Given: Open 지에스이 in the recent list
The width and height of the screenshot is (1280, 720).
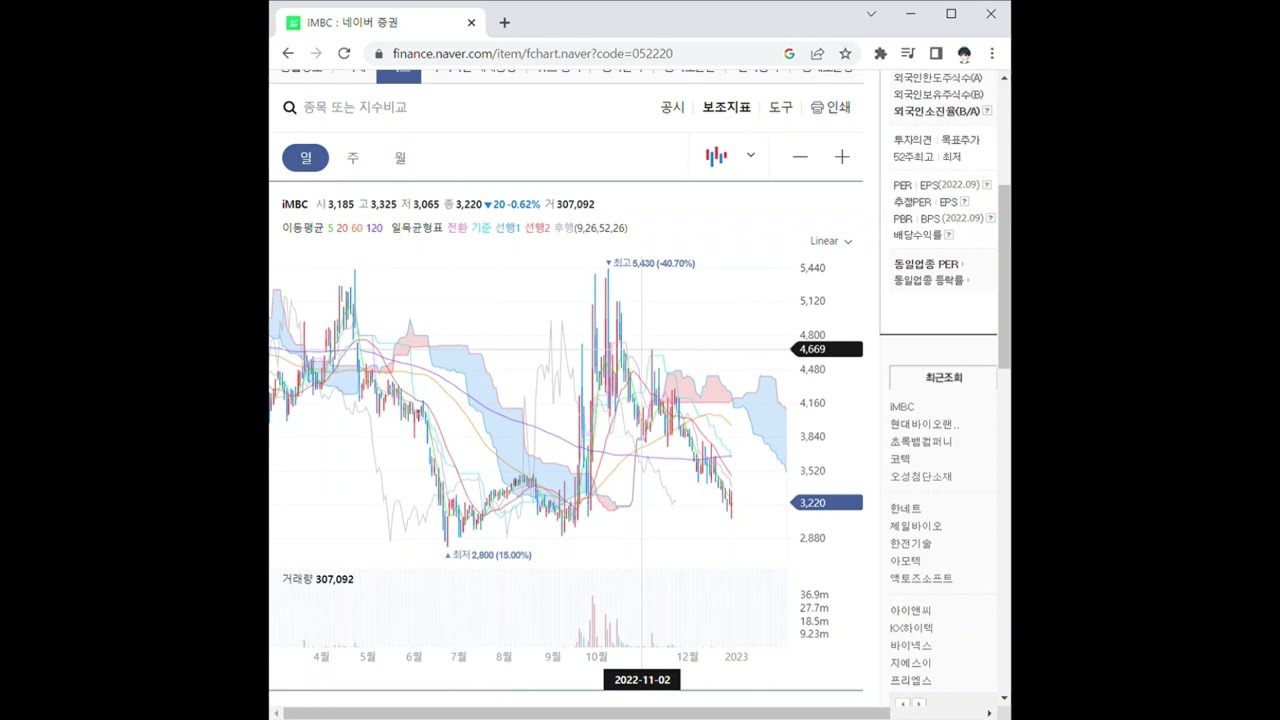Looking at the screenshot, I should coord(911,663).
